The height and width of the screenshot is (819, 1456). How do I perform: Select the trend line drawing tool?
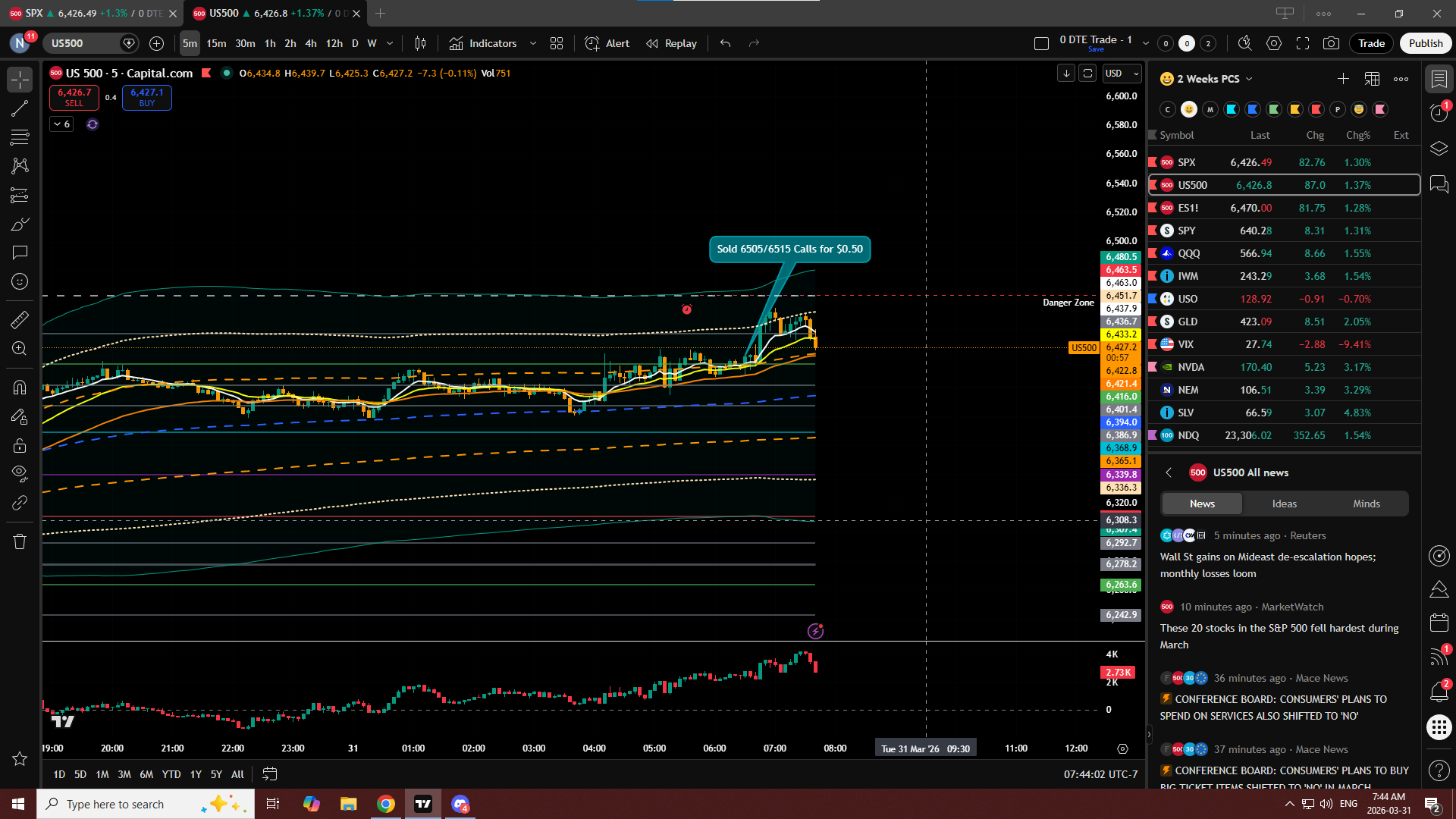(20, 108)
